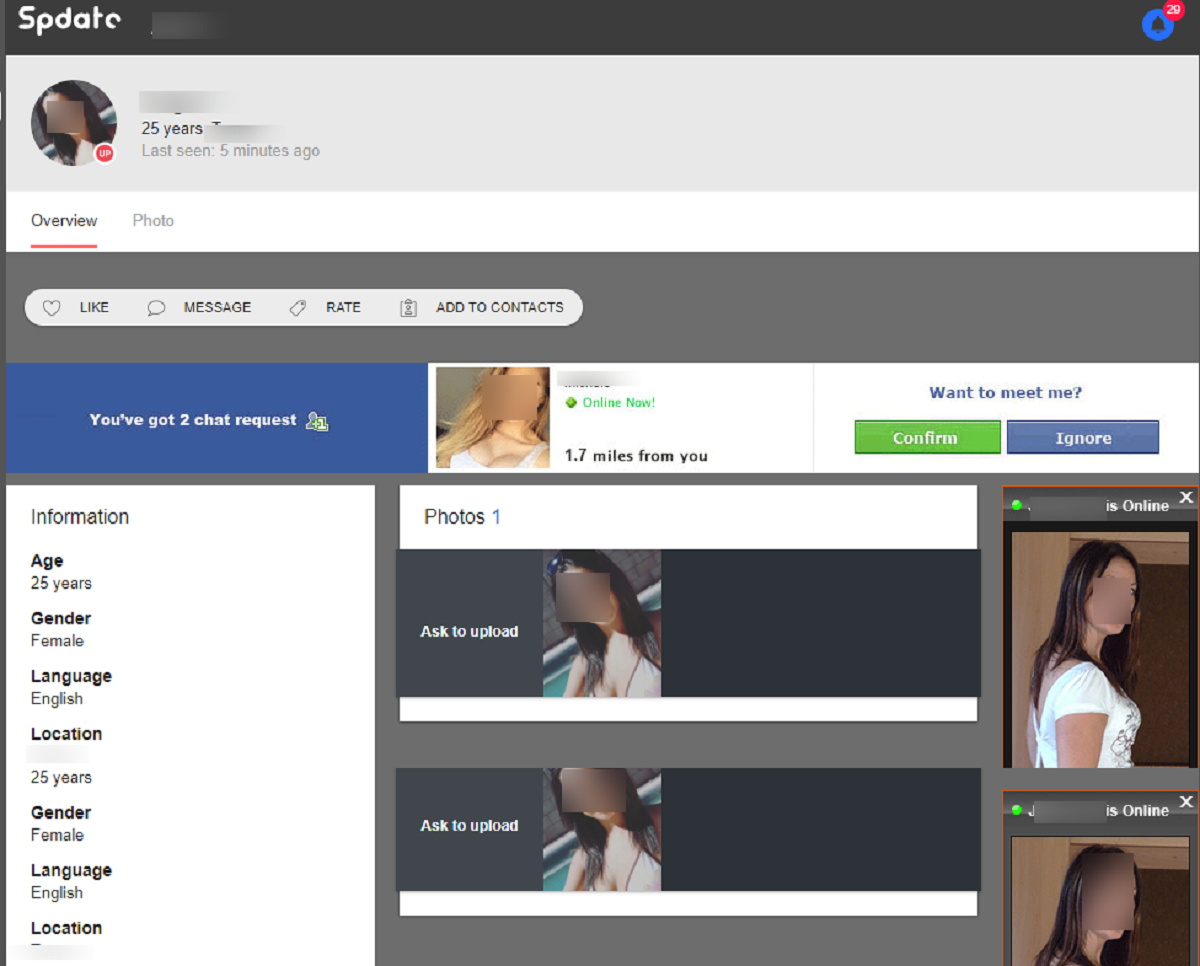Click the You've got 2 chat request banner

point(193,420)
